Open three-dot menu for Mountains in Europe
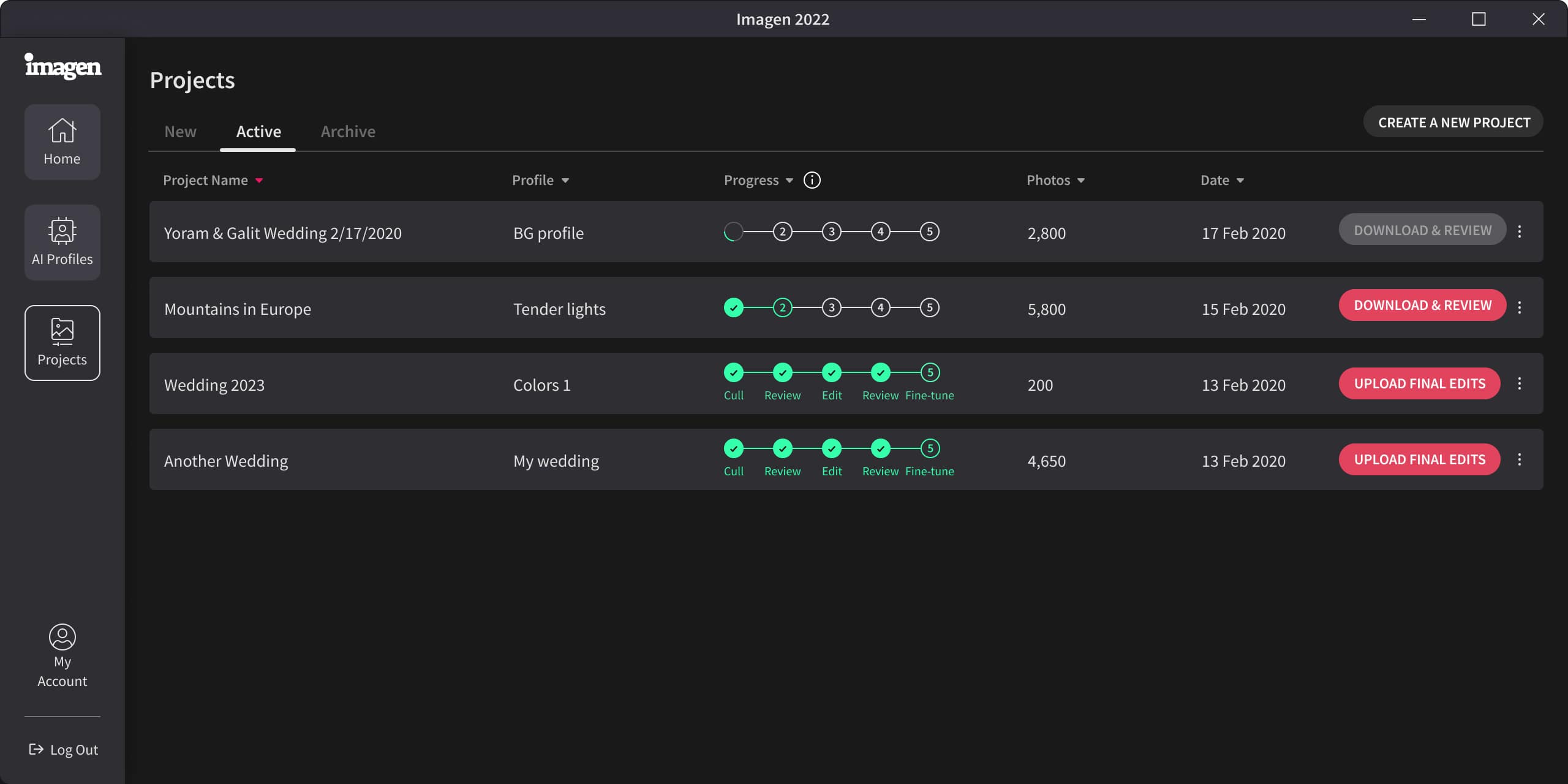1568x784 pixels. [1520, 307]
